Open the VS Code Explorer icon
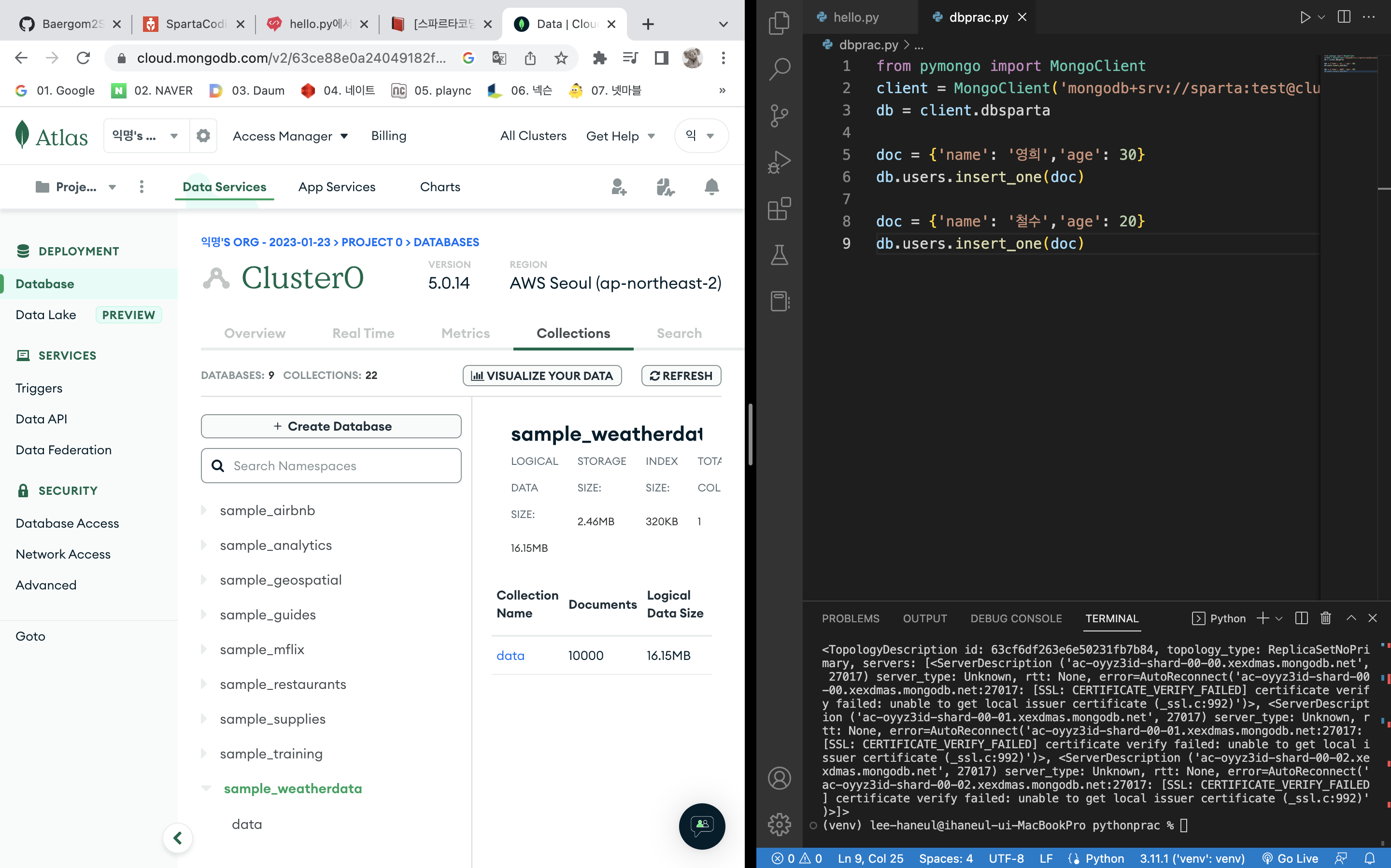This screenshot has height=868, width=1391. pos(779,23)
